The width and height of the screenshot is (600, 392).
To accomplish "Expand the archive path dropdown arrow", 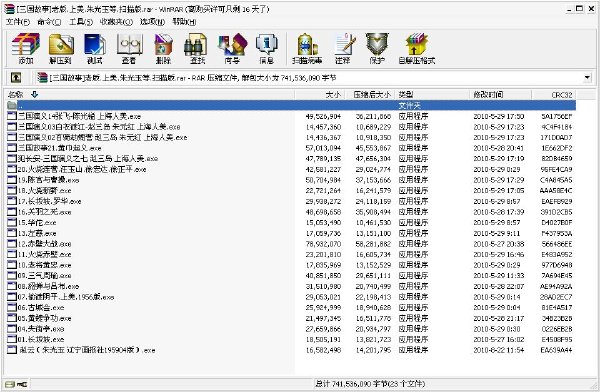I will point(587,78).
